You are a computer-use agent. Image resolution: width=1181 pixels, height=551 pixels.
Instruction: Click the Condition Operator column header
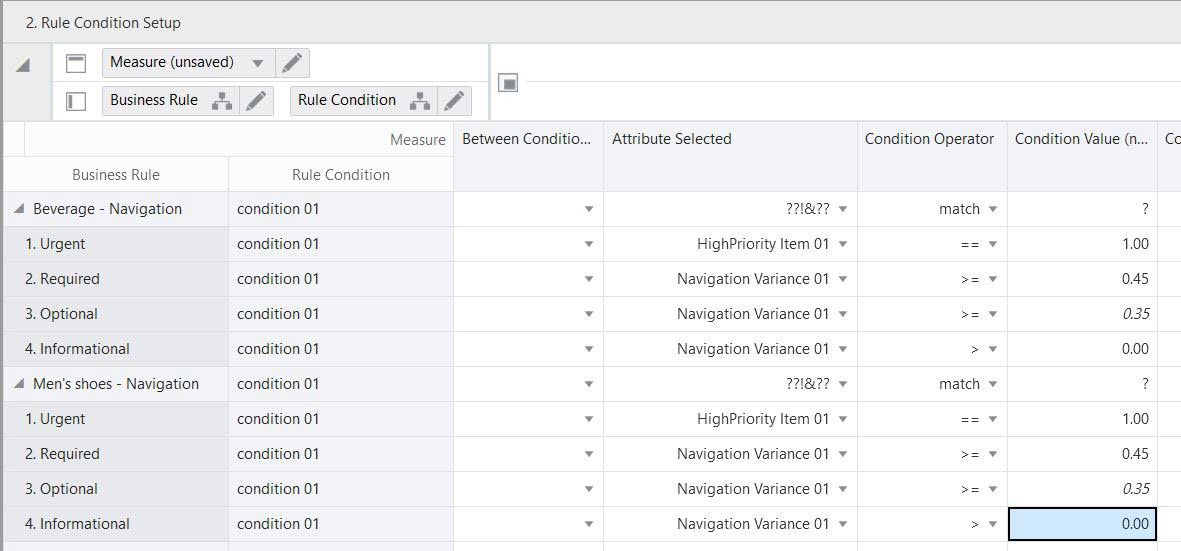pyautogui.click(x=929, y=139)
